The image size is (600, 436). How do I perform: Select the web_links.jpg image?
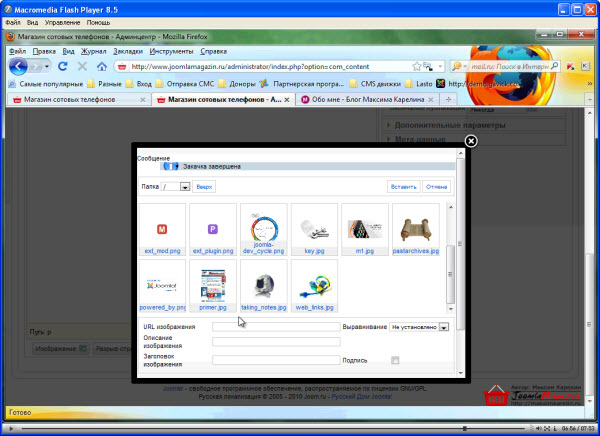coord(314,288)
